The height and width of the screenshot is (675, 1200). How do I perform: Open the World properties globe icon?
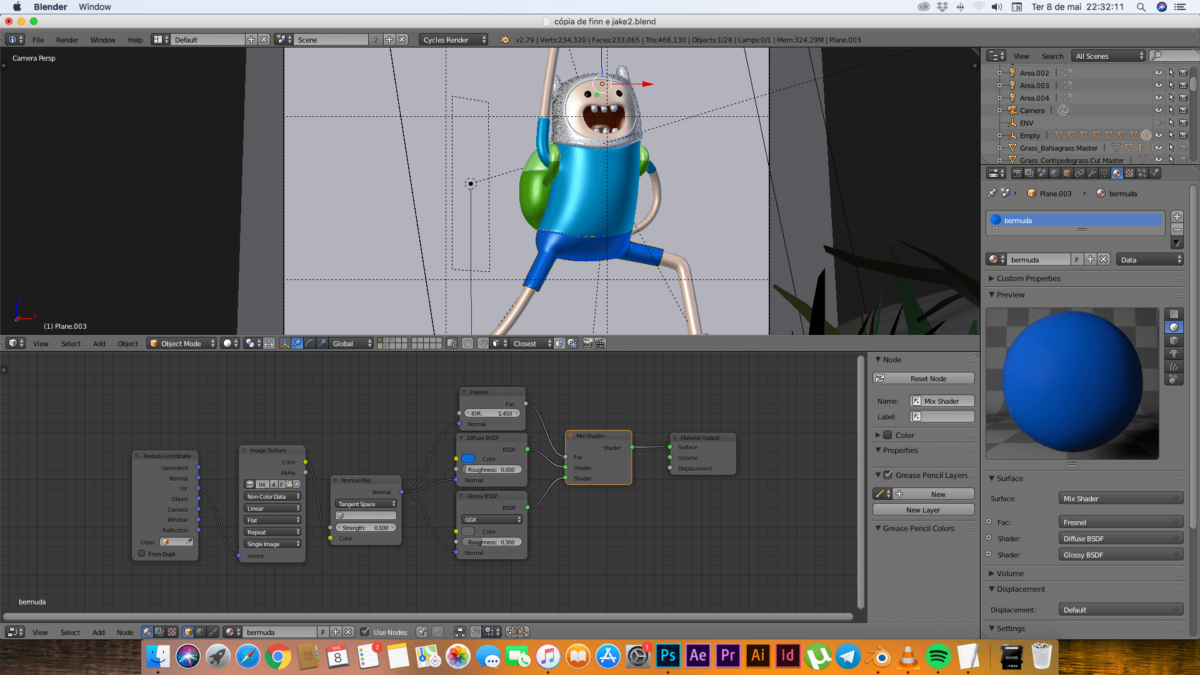tap(1054, 174)
